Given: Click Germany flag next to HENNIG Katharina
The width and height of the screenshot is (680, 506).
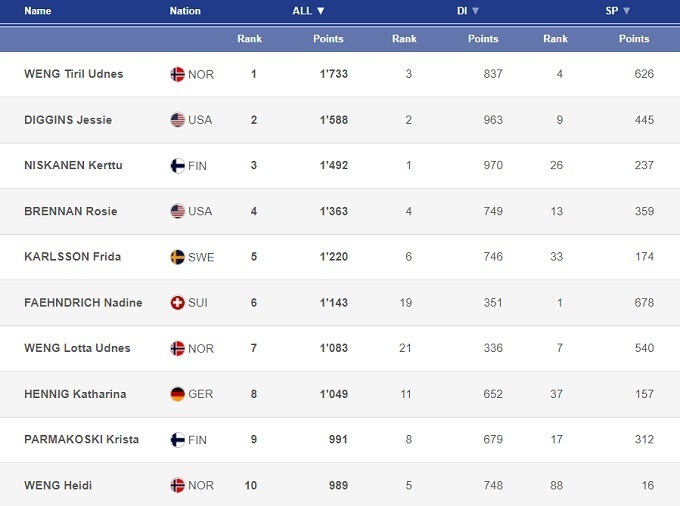Looking at the screenshot, I should pyautogui.click(x=178, y=394).
